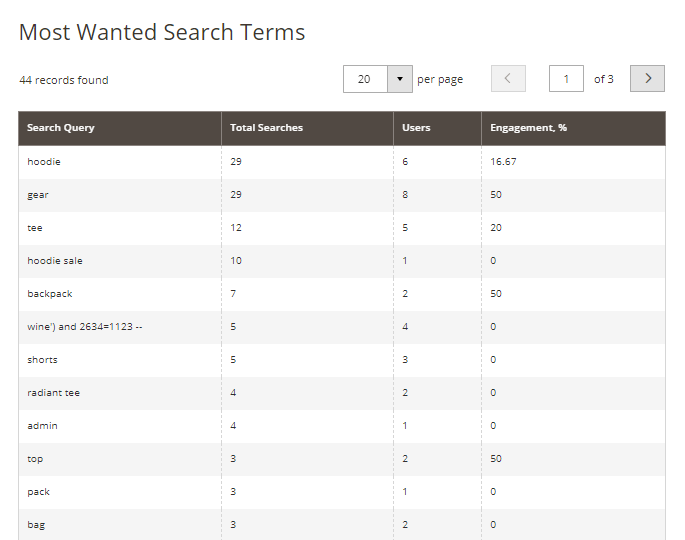Go to the next page arrow

pos(647,79)
